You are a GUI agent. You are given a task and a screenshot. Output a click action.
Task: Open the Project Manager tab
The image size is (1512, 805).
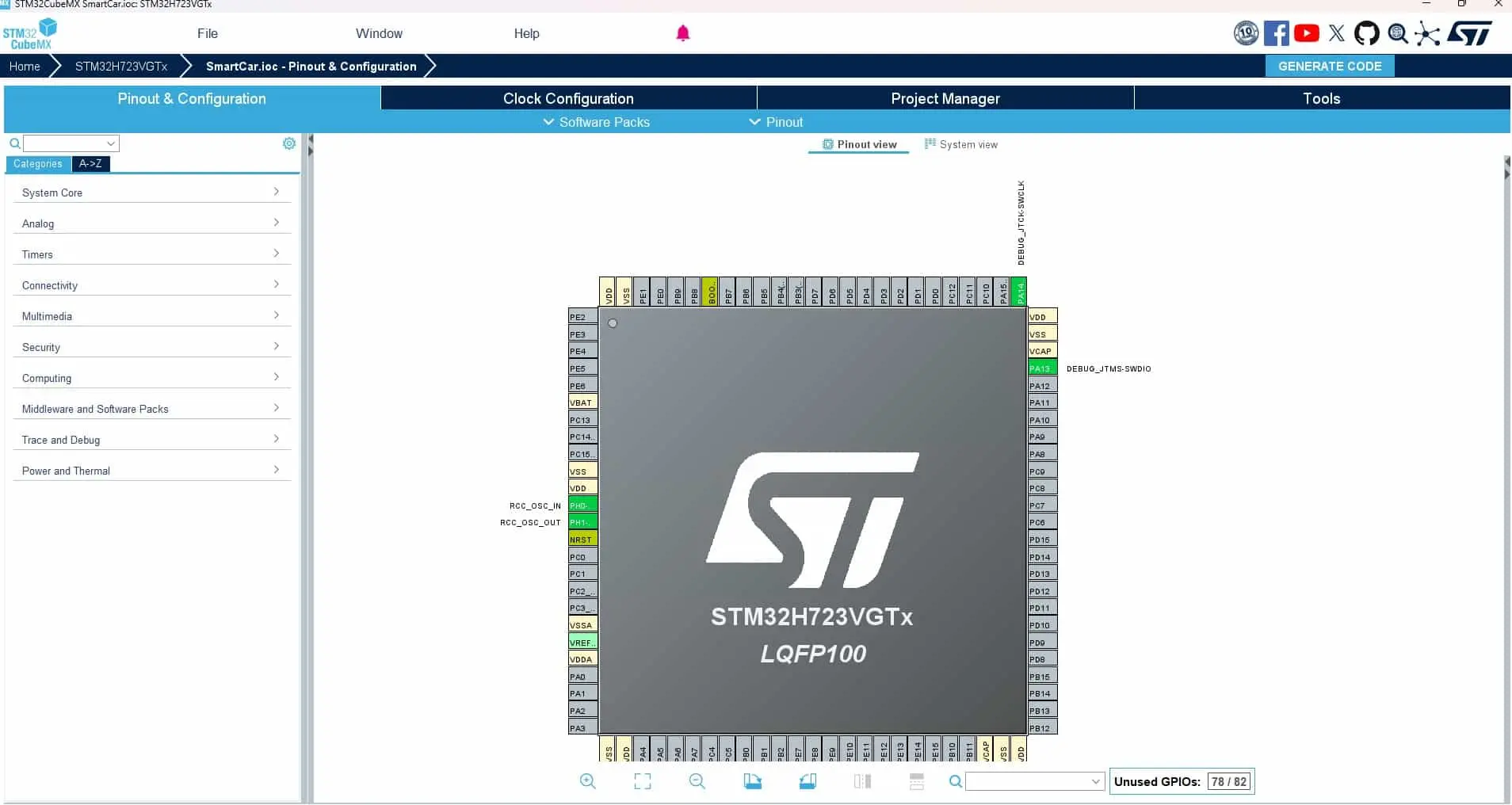[x=945, y=98]
